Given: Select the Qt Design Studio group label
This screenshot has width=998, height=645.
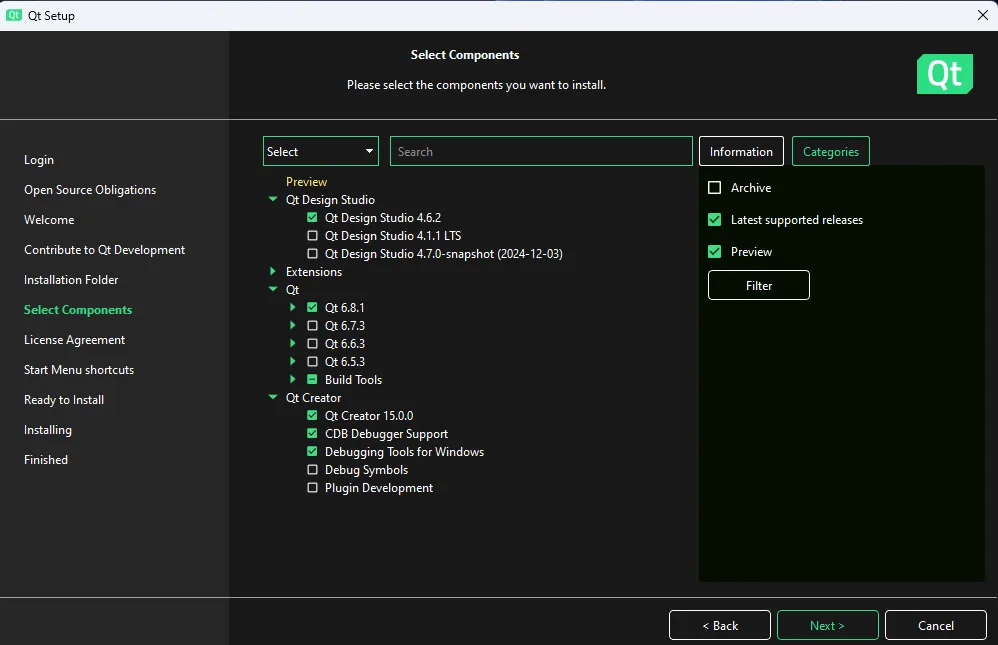Looking at the screenshot, I should [330, 199].
